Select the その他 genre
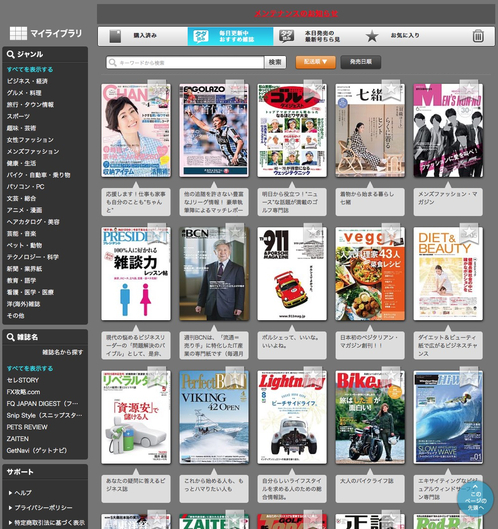Screen dimensions: 498x529 click(x=16, y=315)
